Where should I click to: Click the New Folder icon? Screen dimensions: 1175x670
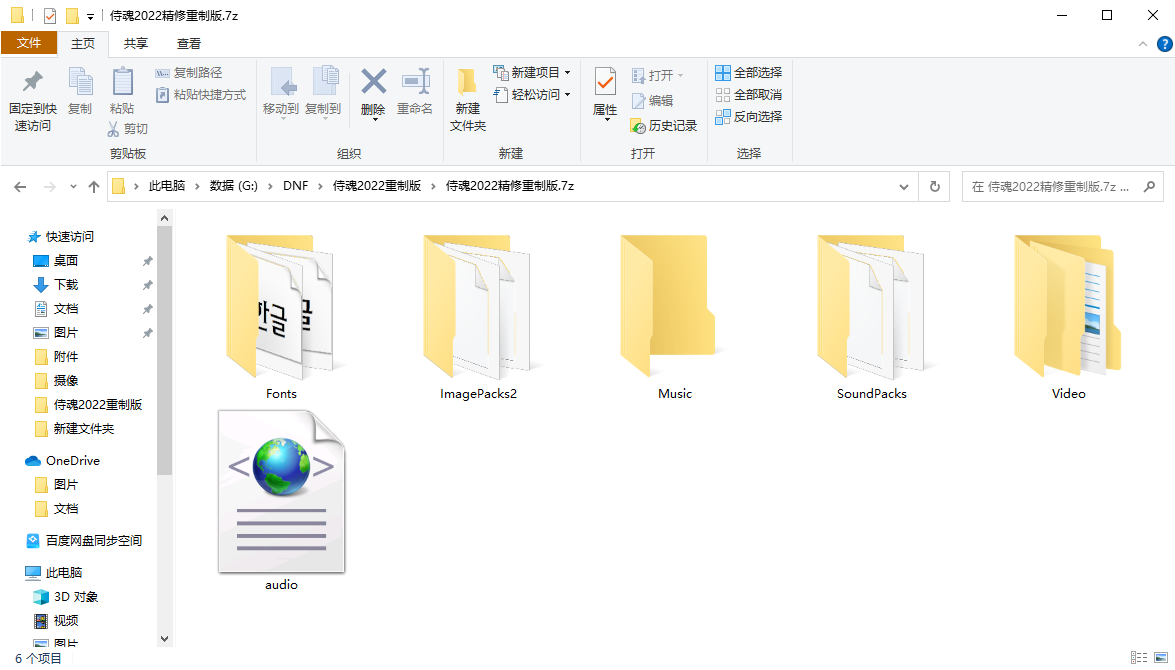[467, 82]
